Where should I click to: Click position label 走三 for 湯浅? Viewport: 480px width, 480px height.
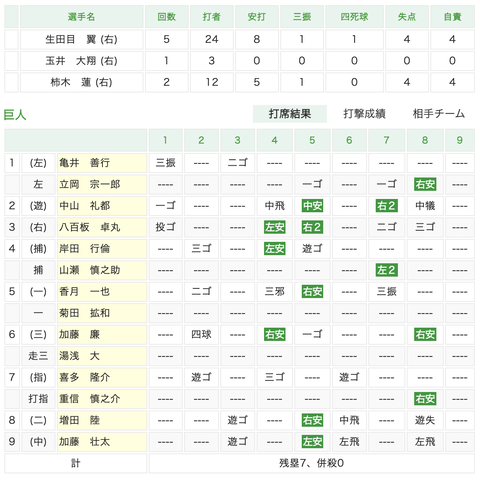38,356
